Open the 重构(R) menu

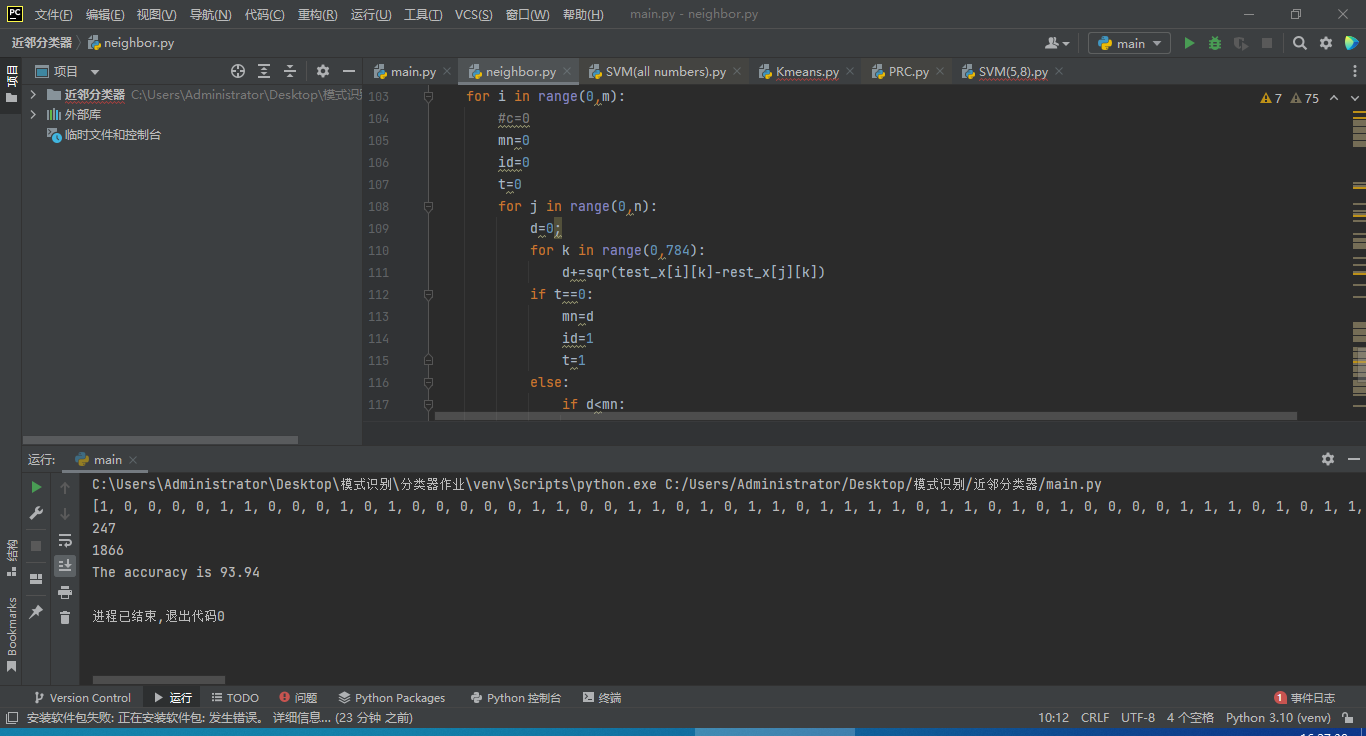pos(317,15)
